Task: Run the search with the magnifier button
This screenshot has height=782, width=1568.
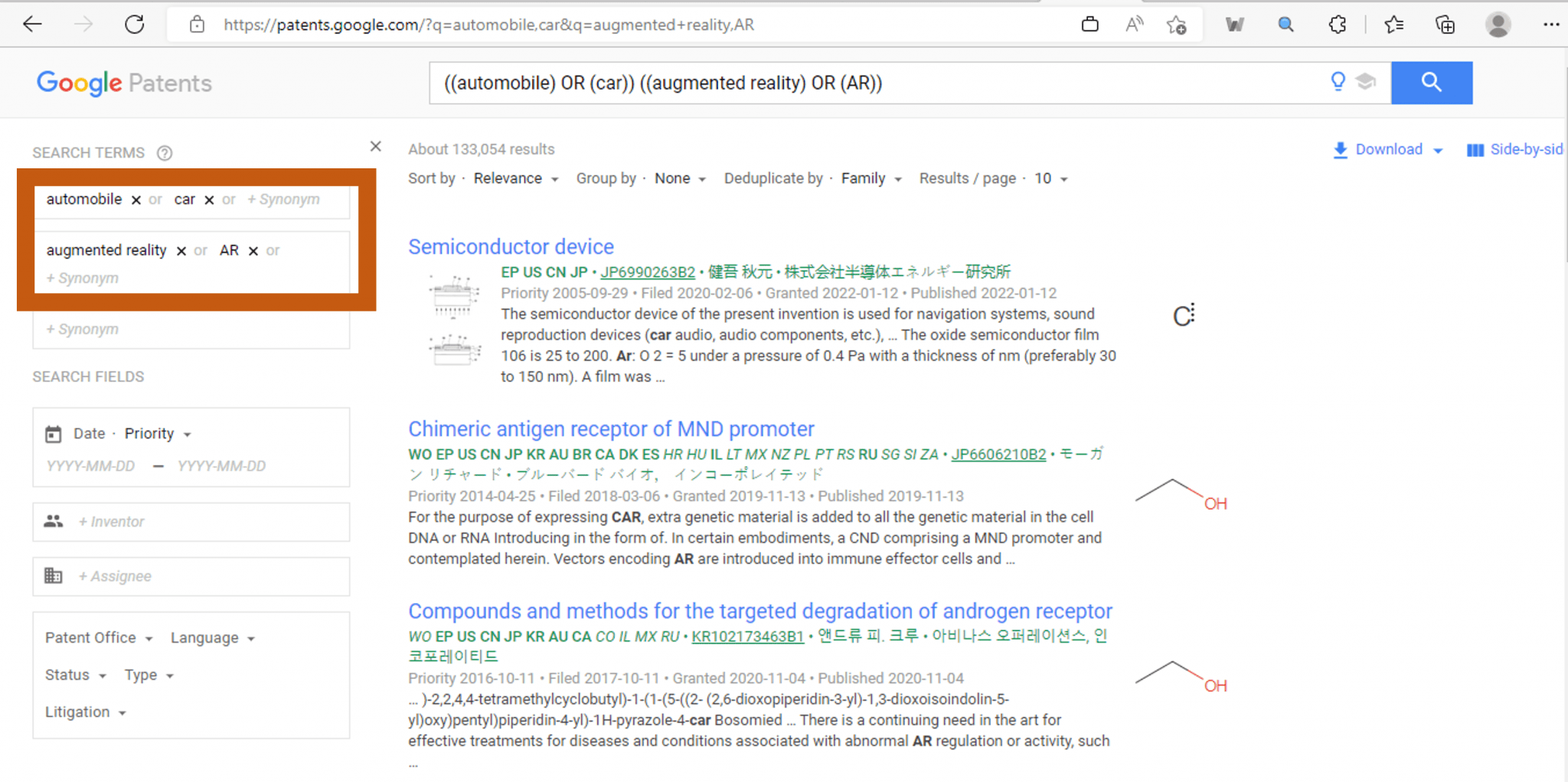Action: pyautogui.click(x=1431, y=82)
